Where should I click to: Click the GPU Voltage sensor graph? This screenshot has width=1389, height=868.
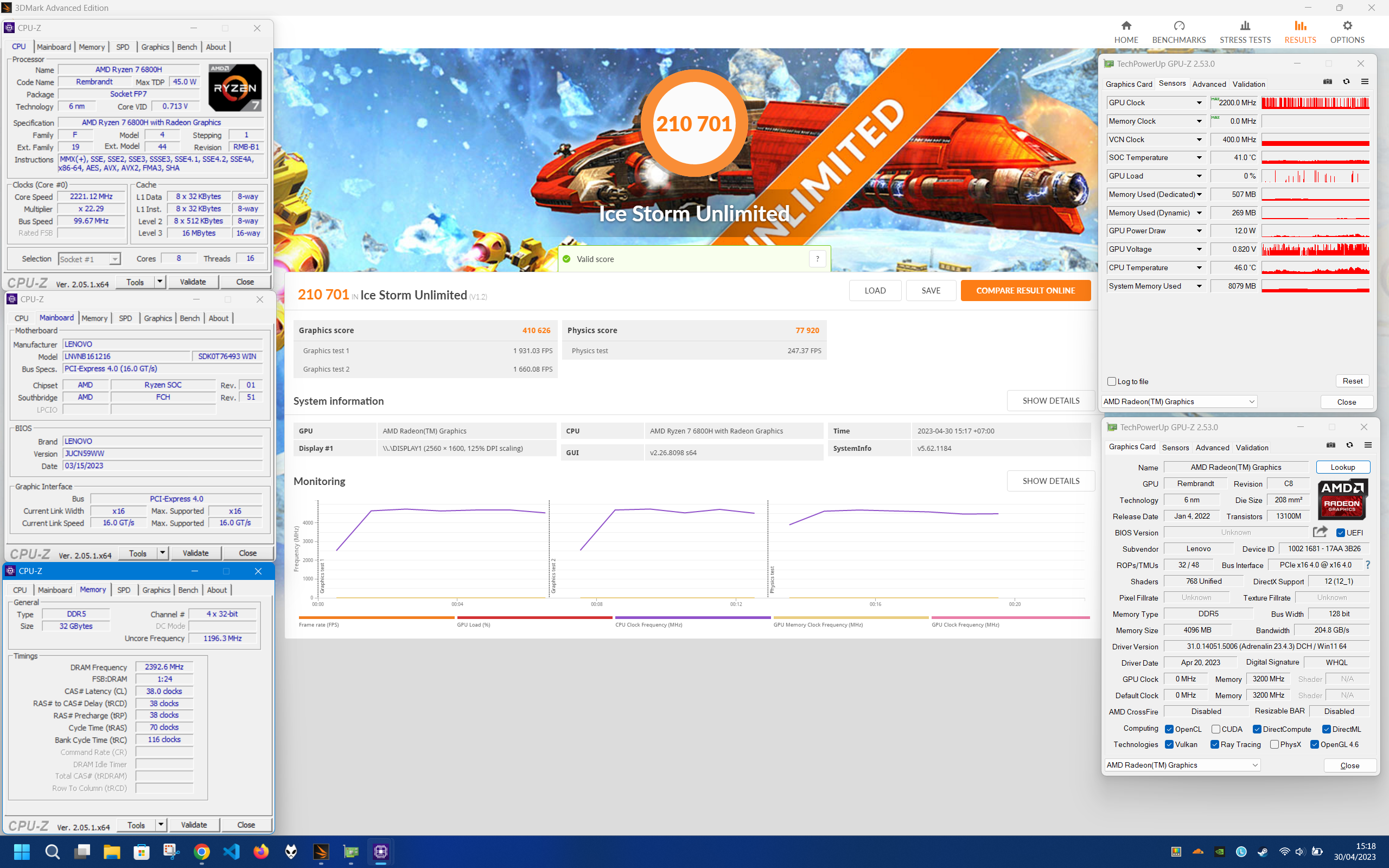[1315, 249]
